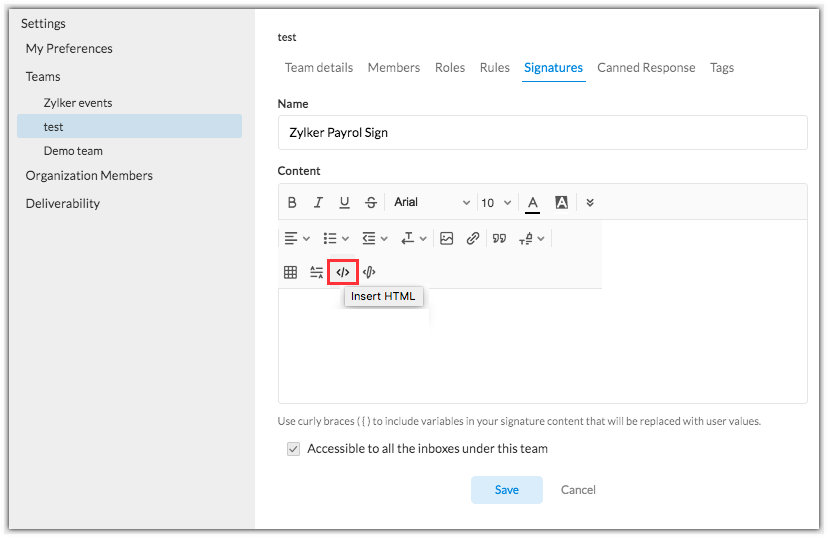Save the signature

pos(507,490)
